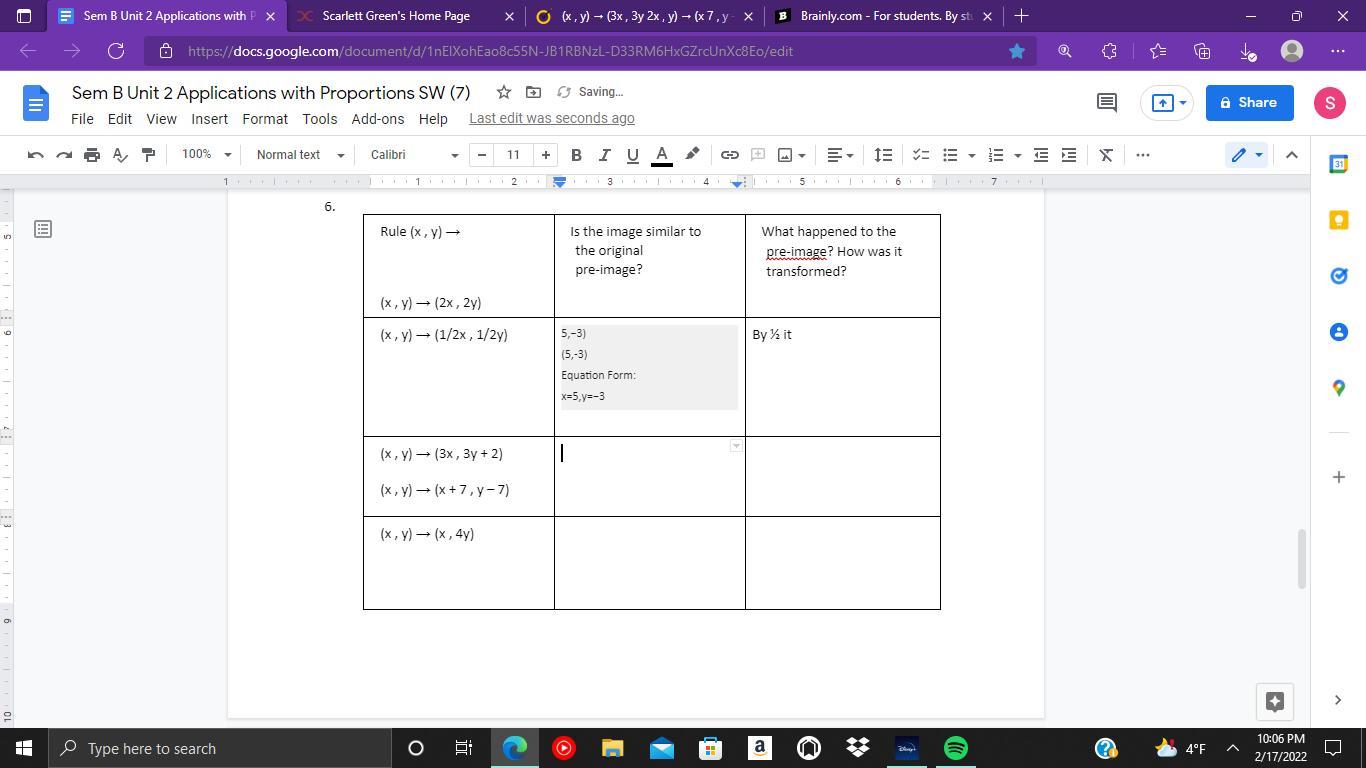Toggle the checklist format

point(921,155)
